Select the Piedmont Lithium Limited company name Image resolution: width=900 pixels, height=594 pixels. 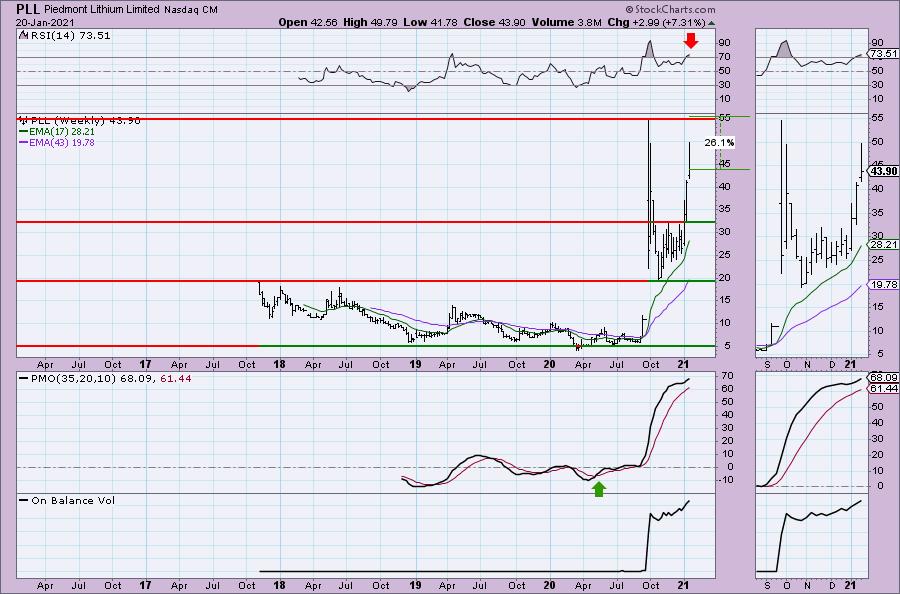click(103, 9)
